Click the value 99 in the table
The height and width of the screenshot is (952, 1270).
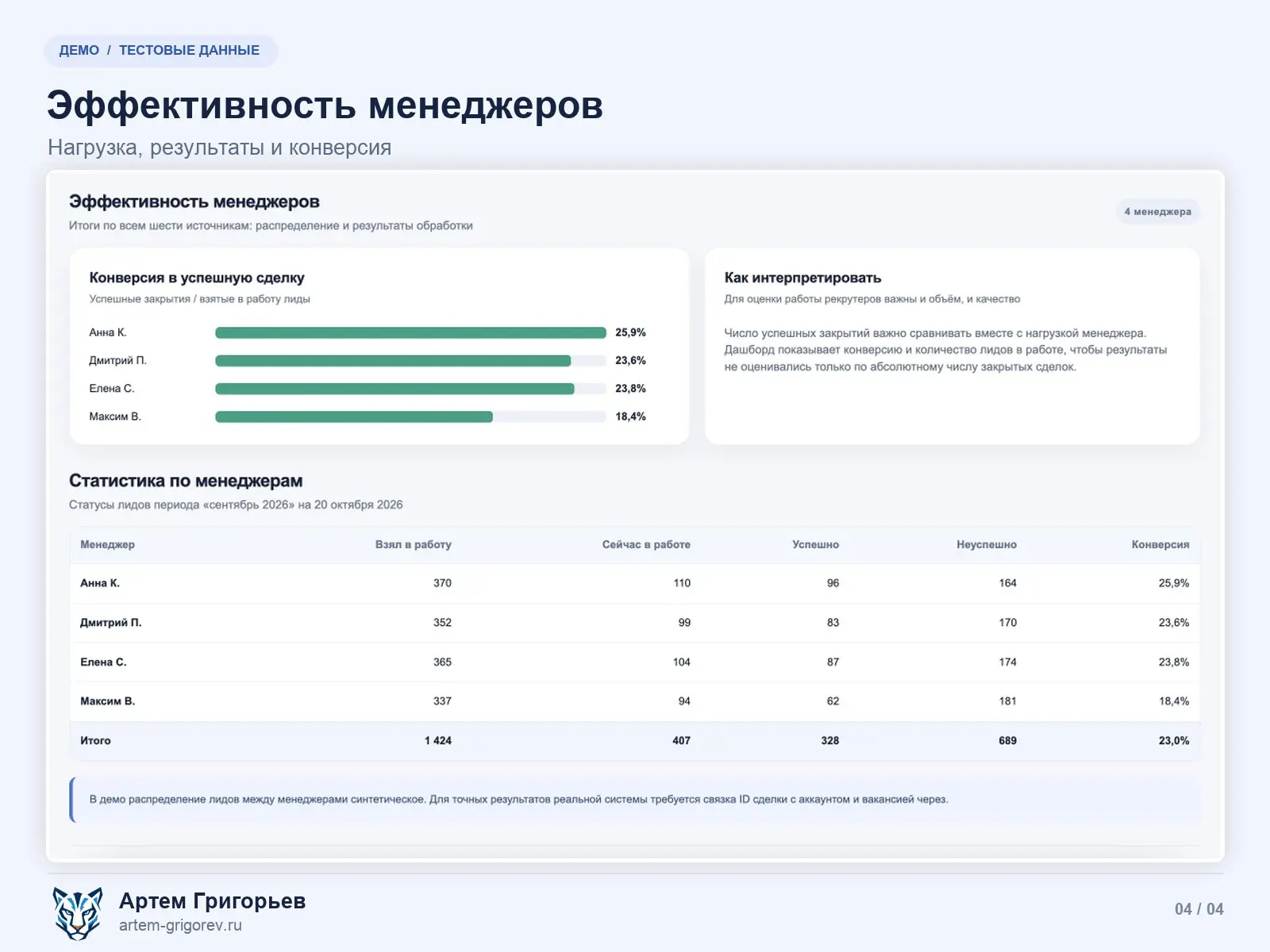coord(684,623)
